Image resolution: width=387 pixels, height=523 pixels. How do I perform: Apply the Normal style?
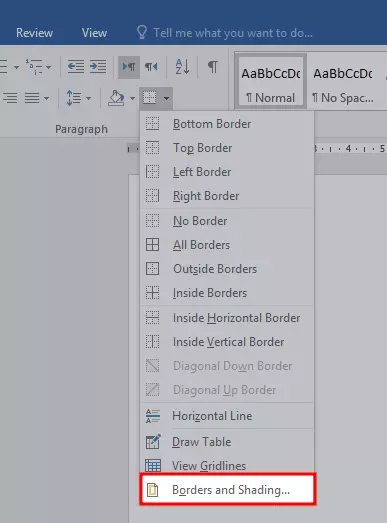coord(271,82)
